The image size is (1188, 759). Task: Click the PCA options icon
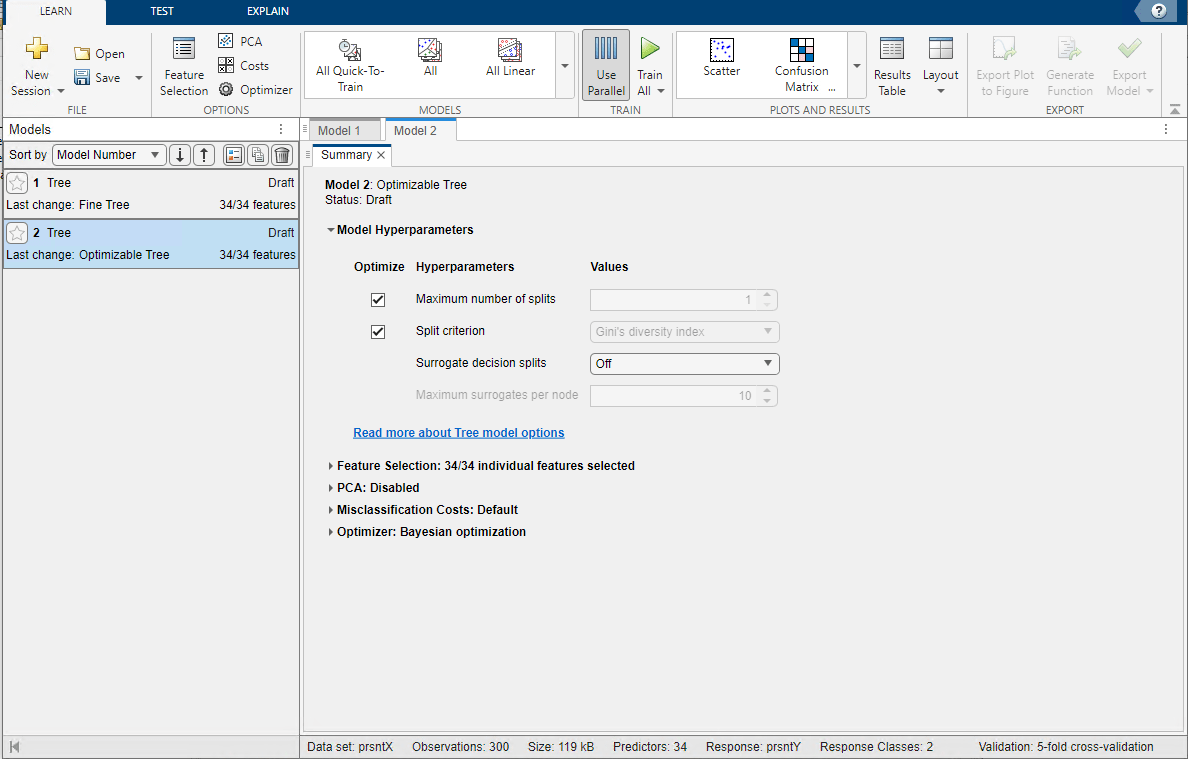point(226,41)
